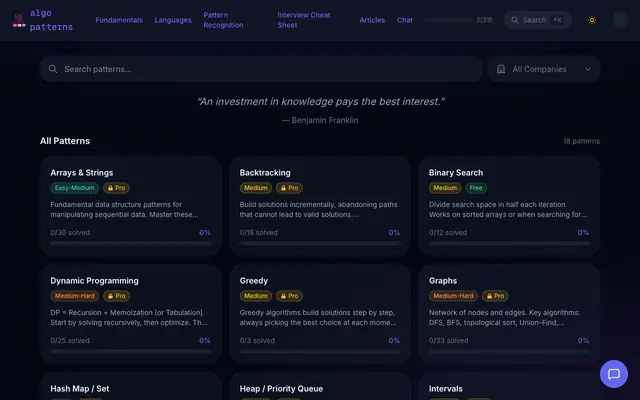Open the Arrays & Strings pattern card
The image size is (640, 400).
[x=131, y=206]
